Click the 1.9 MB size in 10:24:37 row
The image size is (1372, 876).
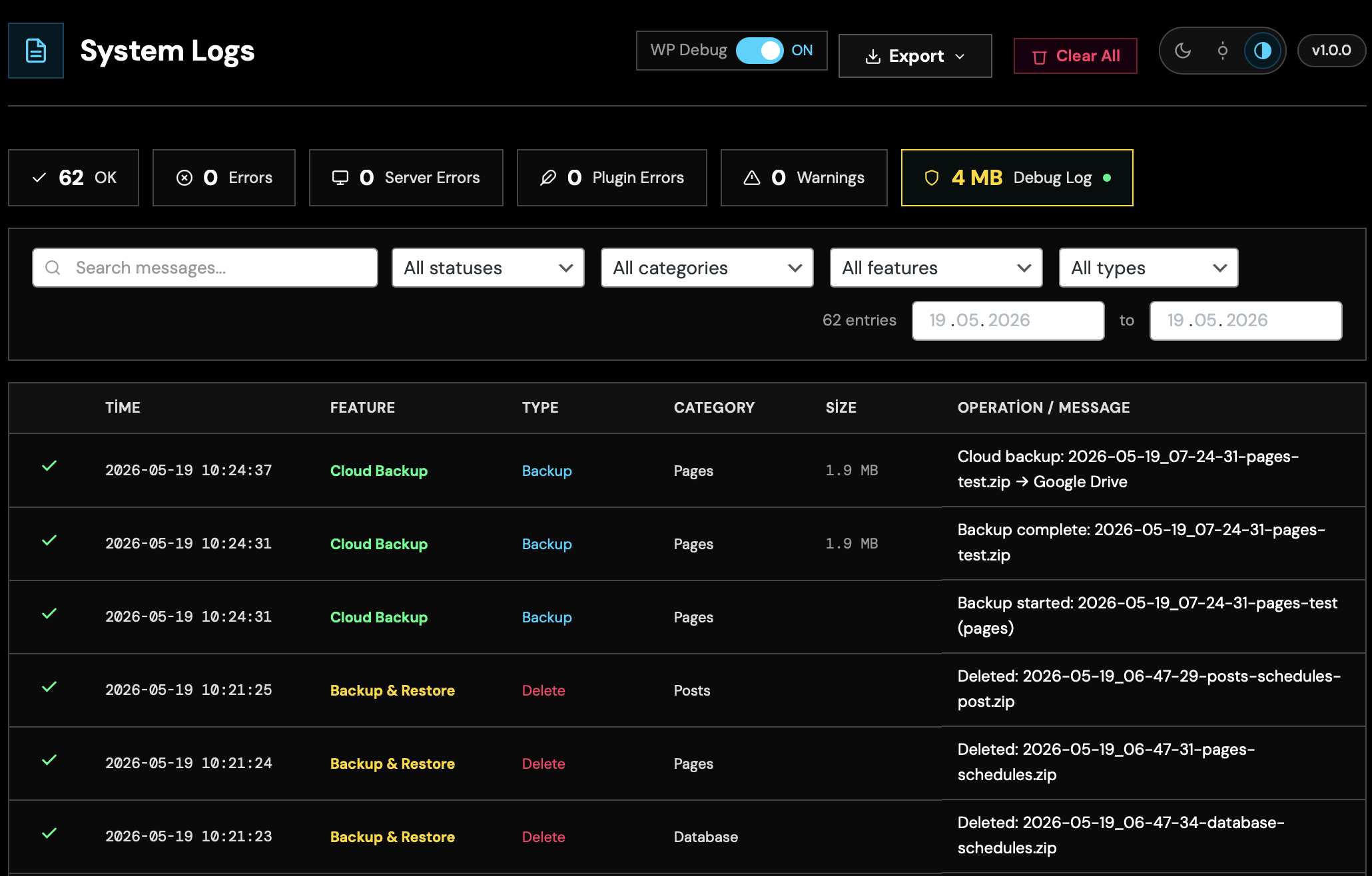pyautogui.click(x=852, y=471)
